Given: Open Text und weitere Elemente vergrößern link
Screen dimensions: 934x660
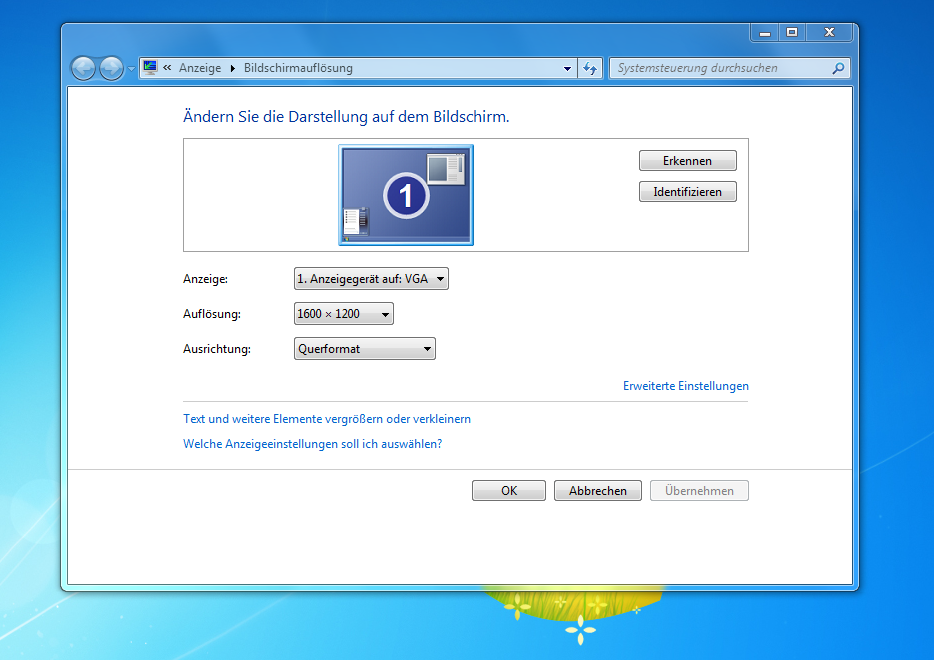Looking at the screenshot, I should 327,419.
